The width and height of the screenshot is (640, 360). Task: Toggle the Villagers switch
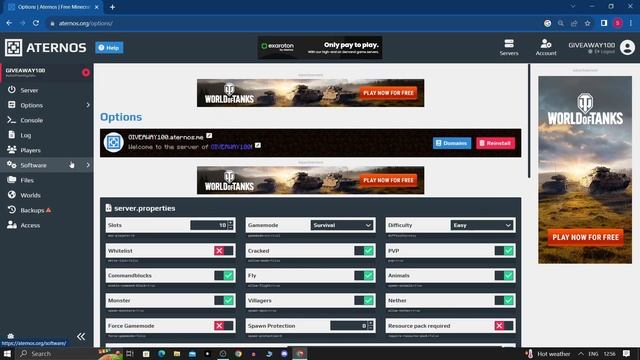coord(364,300)
